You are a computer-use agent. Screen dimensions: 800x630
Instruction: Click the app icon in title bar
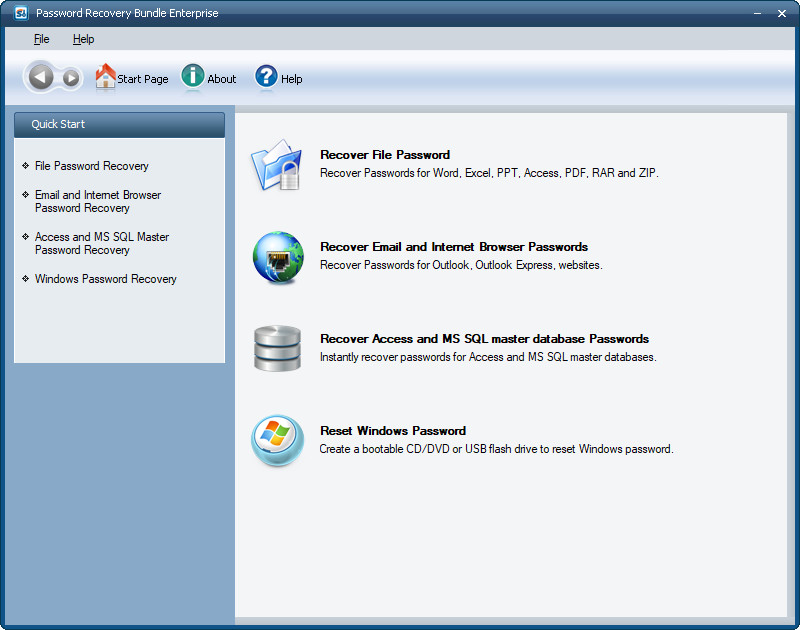point(21,13)
